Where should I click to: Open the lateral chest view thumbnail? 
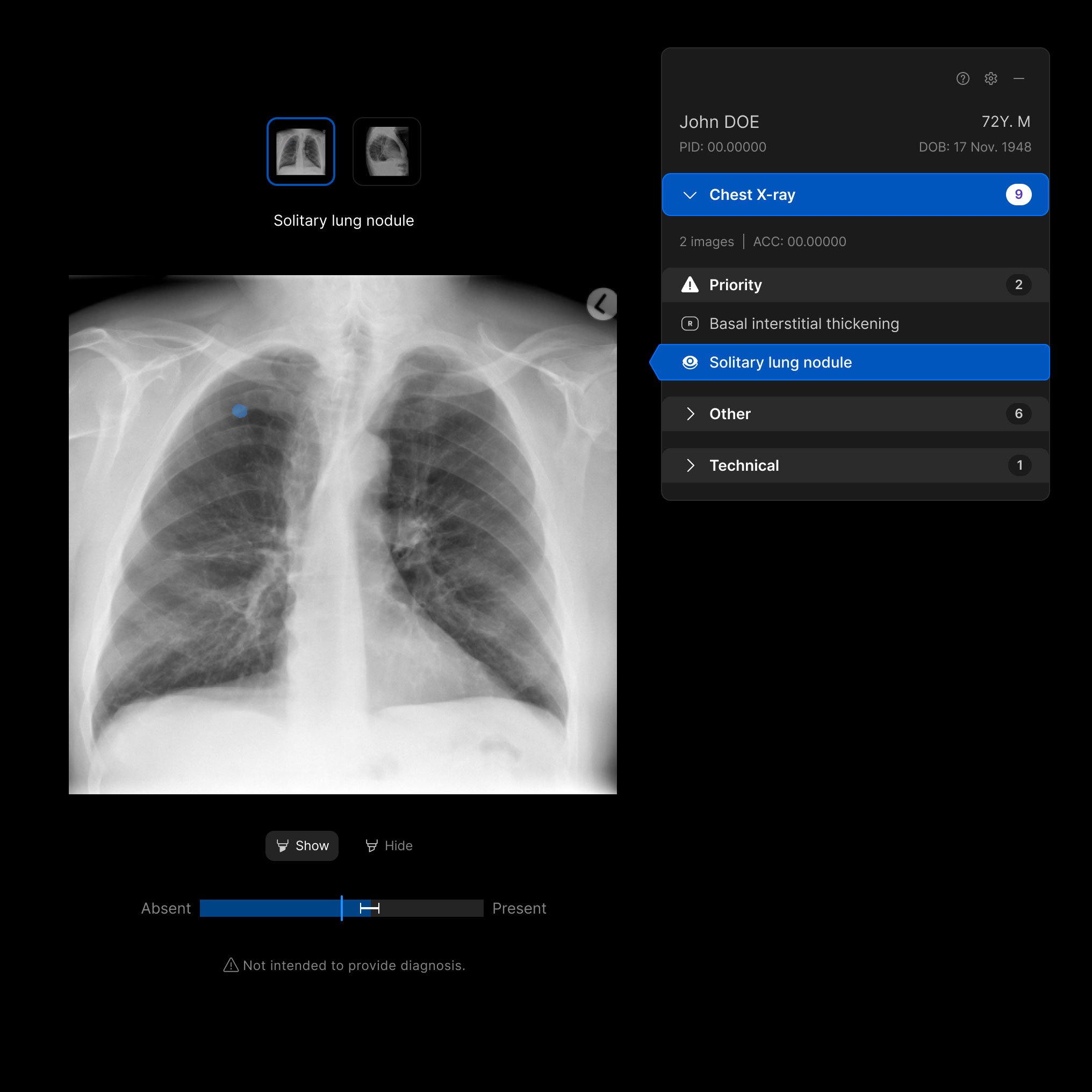point(386,152)
